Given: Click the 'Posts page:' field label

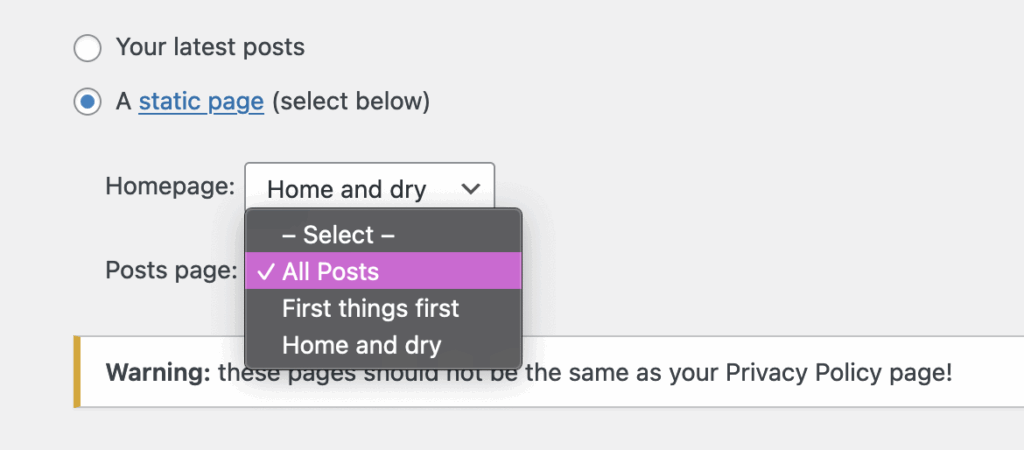Looking at the screenshot, I should click(171, 269).
